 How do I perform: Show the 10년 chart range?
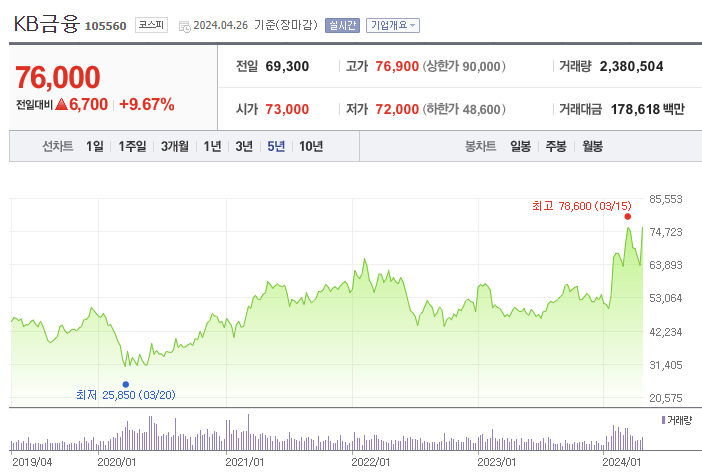point(311,146)
